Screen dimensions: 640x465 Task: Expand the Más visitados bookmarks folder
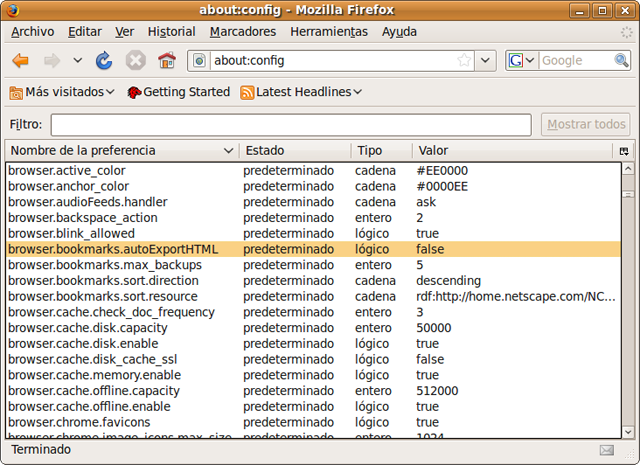(61, 92)
